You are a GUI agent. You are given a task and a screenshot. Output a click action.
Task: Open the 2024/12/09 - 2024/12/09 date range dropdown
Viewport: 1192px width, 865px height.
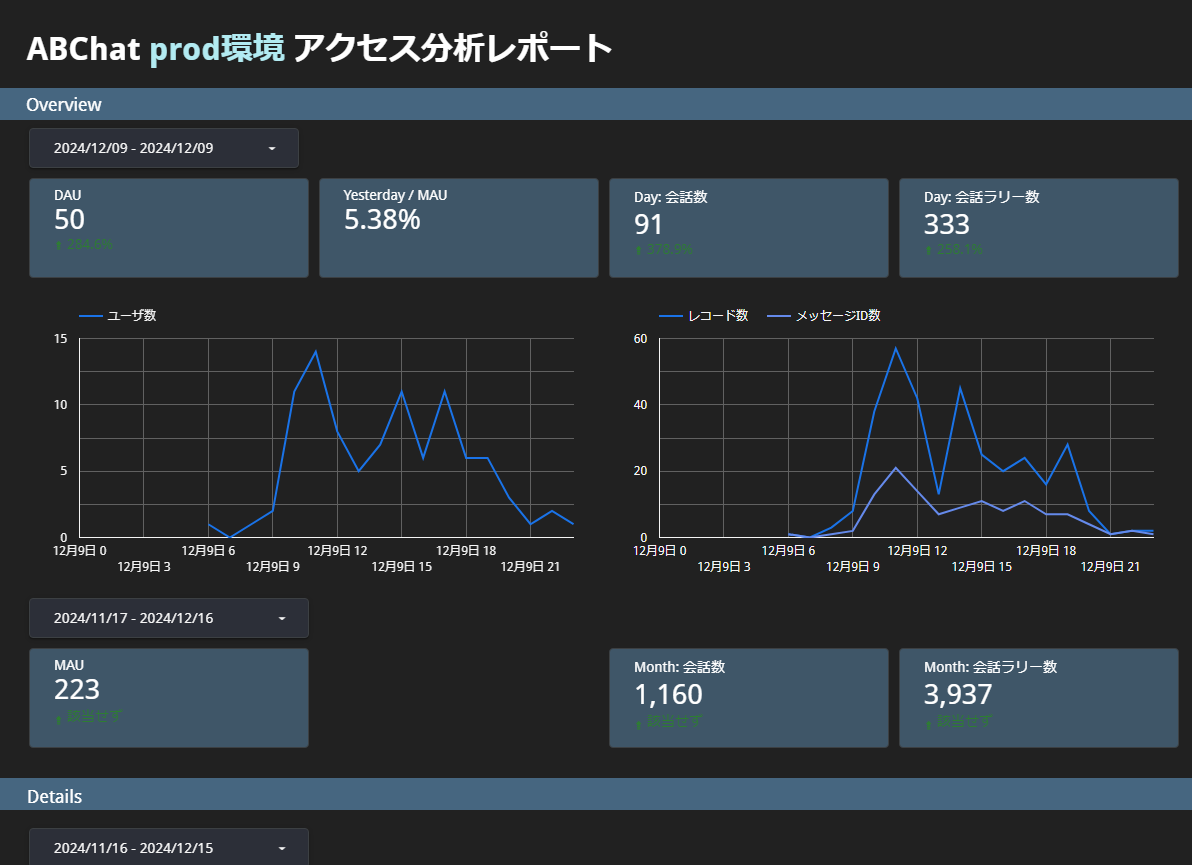163,148
